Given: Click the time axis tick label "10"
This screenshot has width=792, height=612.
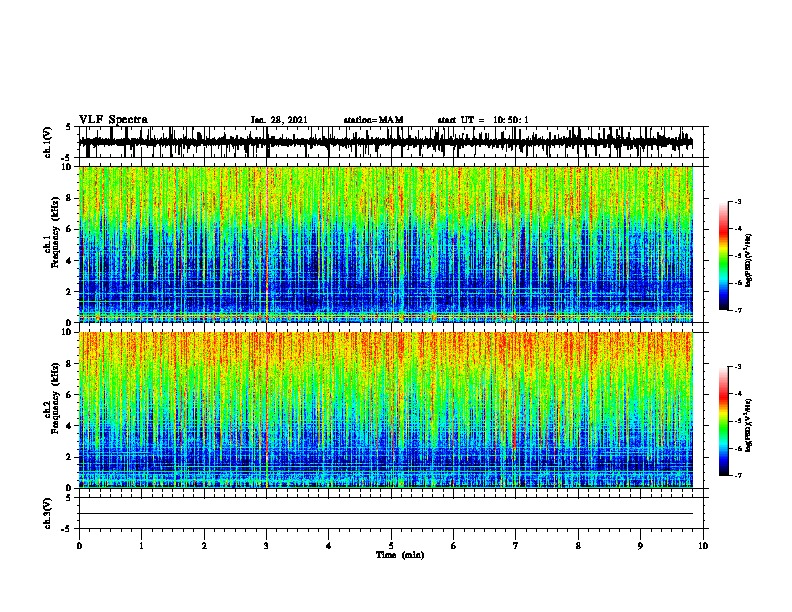Looking at the screenshot, I should pos(703,546).
